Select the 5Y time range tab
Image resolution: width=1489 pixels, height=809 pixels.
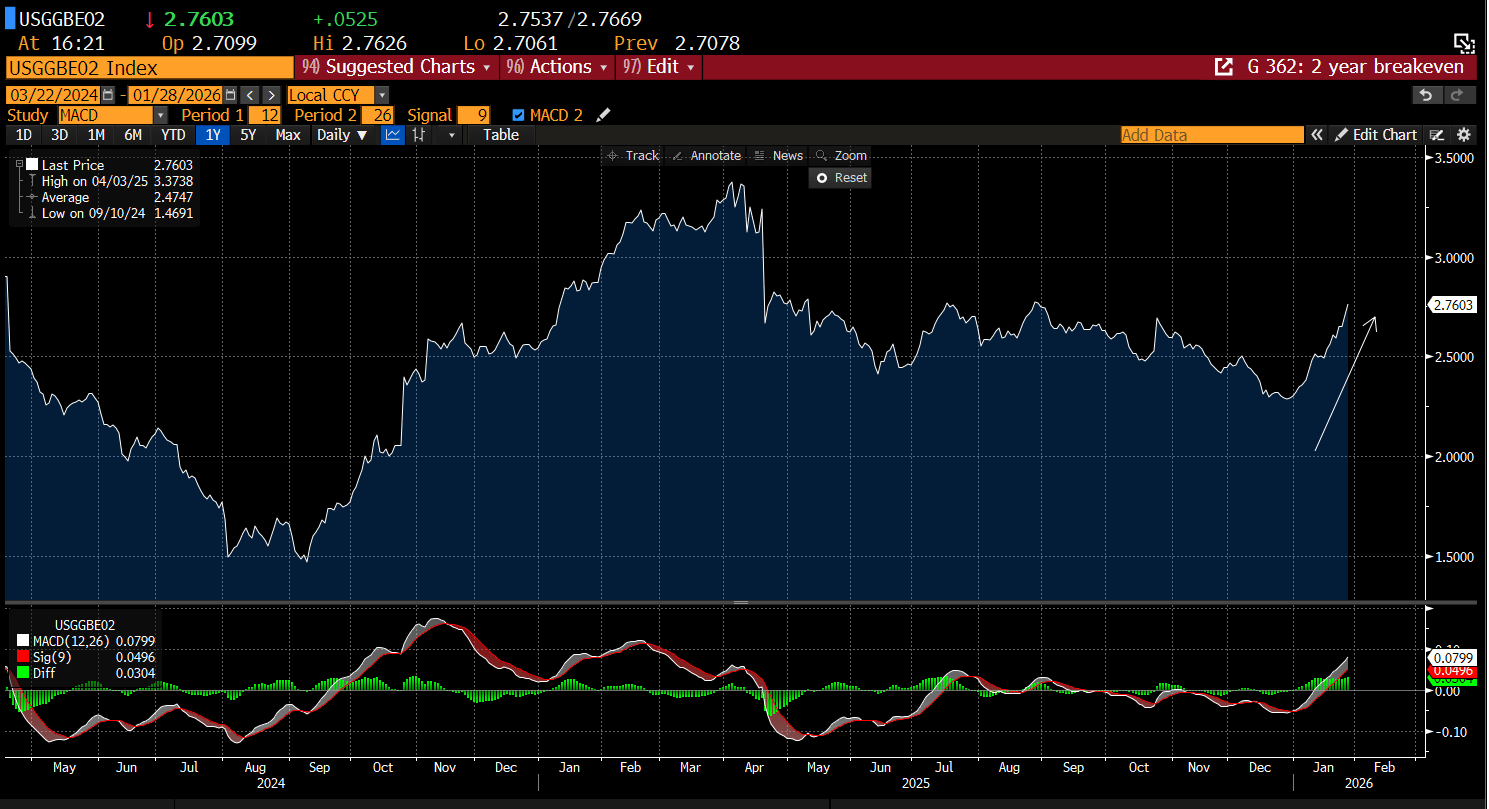tap(249, 135)
